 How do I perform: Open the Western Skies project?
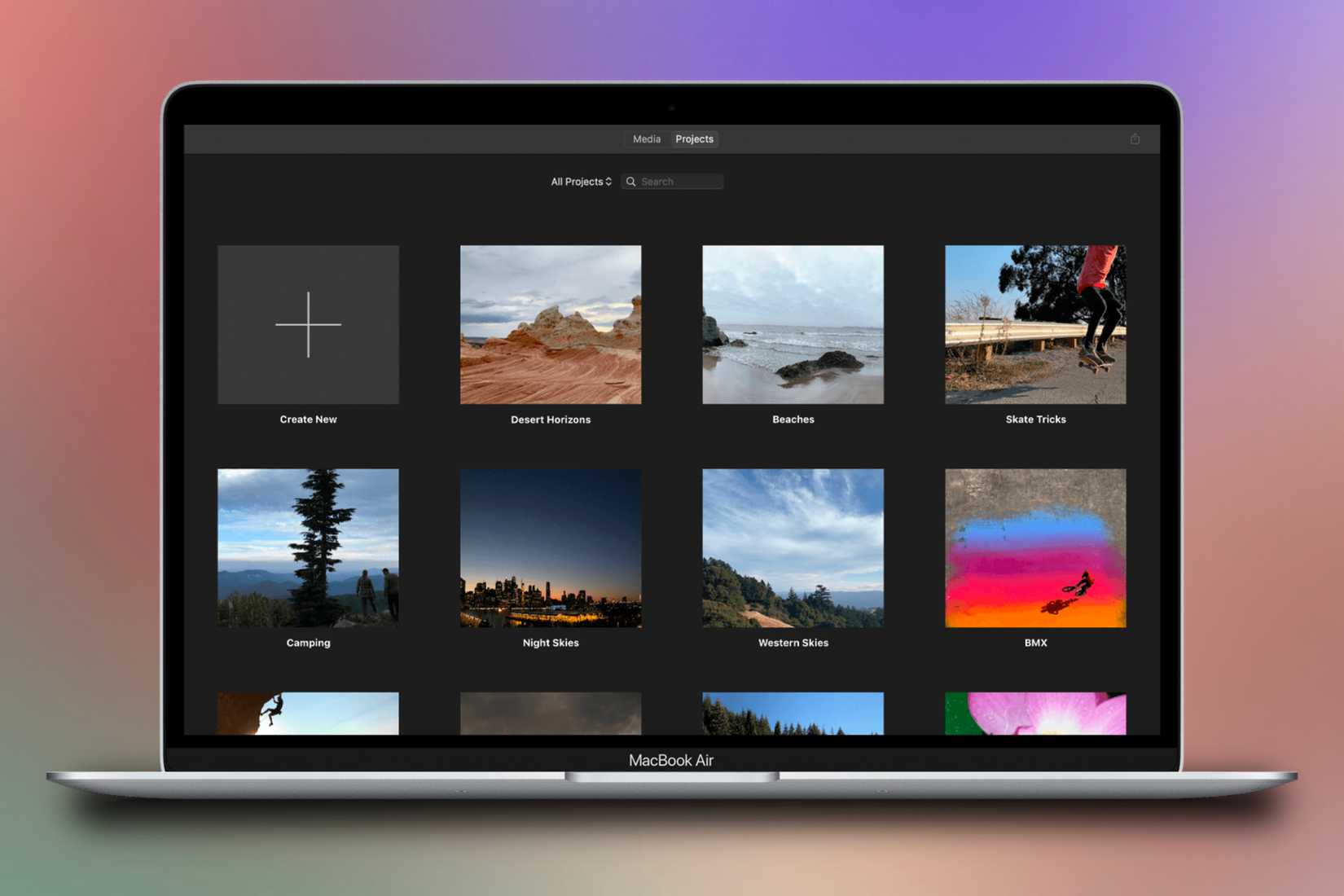click(793, 547)
